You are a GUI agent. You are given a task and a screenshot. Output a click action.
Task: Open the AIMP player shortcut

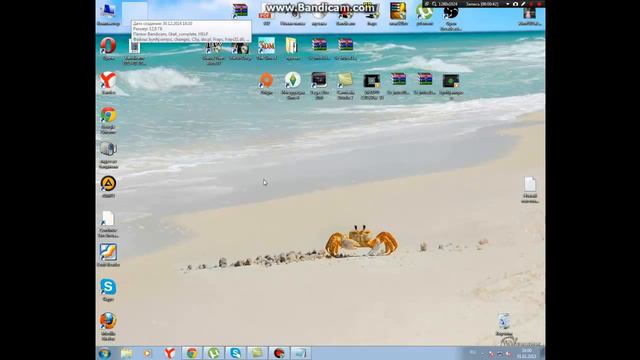108,187
